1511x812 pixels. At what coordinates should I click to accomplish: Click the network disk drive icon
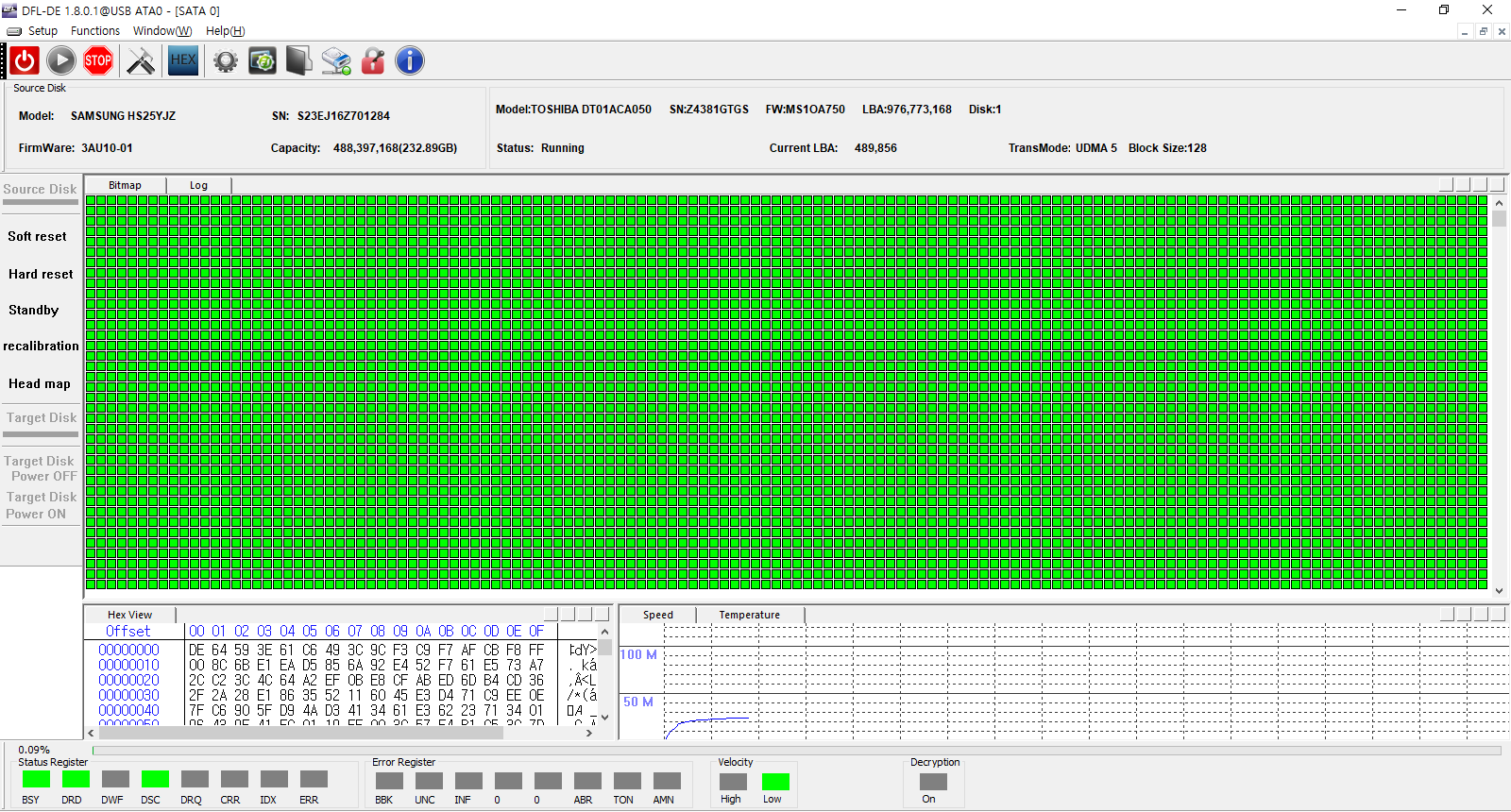pyautogui.click(x=335, y=61)
